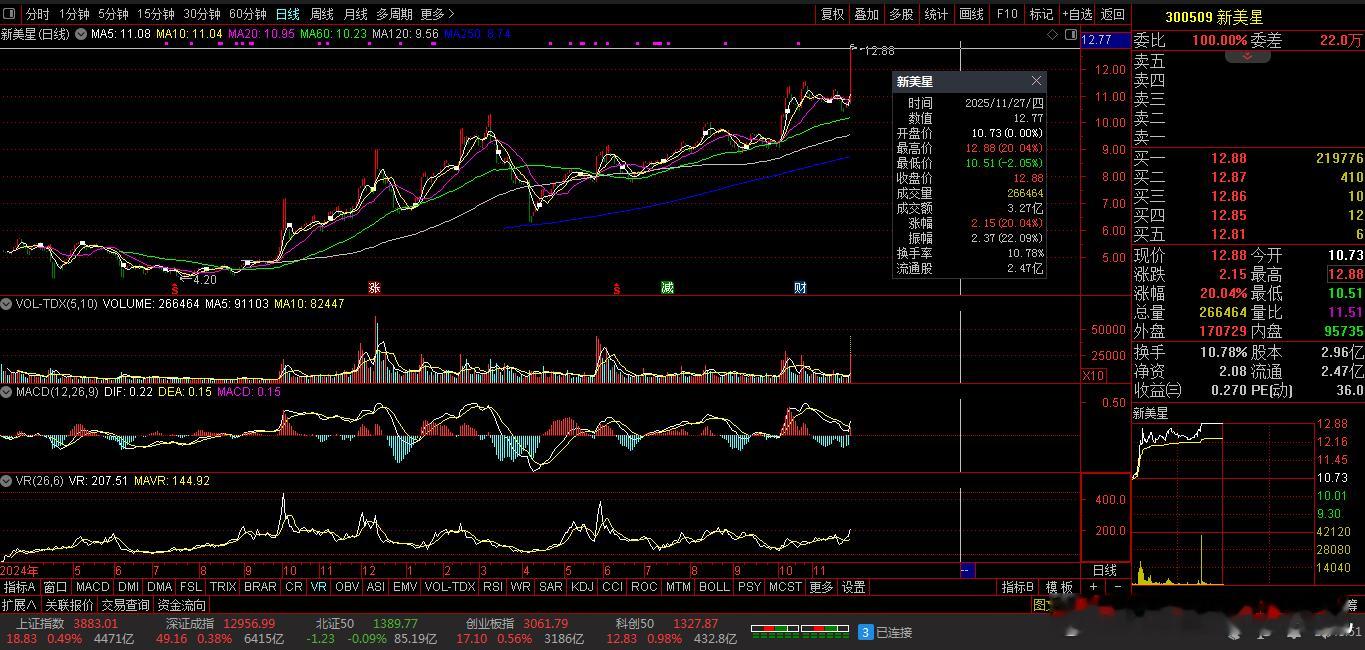Click the X10 volume scale label

point(1094,375)
